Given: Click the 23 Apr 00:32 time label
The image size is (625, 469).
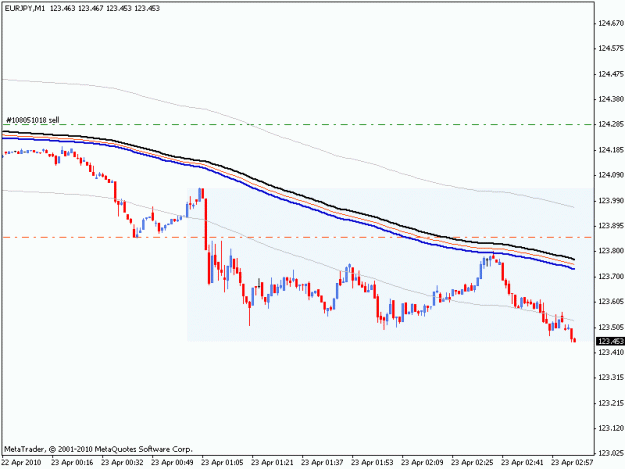Looking at the screenshot, I should pyautogui.click(x=122, y=463).
